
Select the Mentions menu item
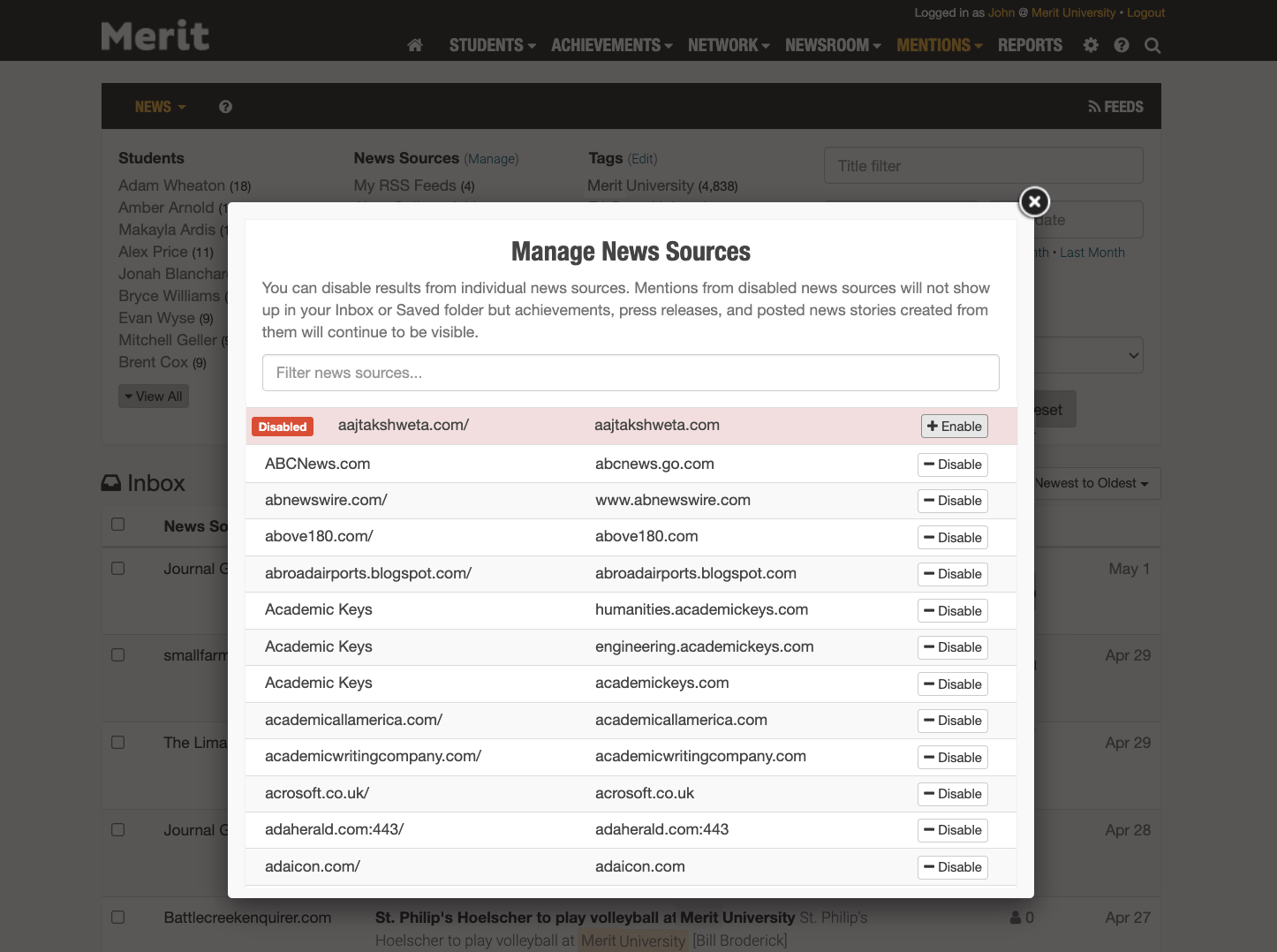click(934, 45)
